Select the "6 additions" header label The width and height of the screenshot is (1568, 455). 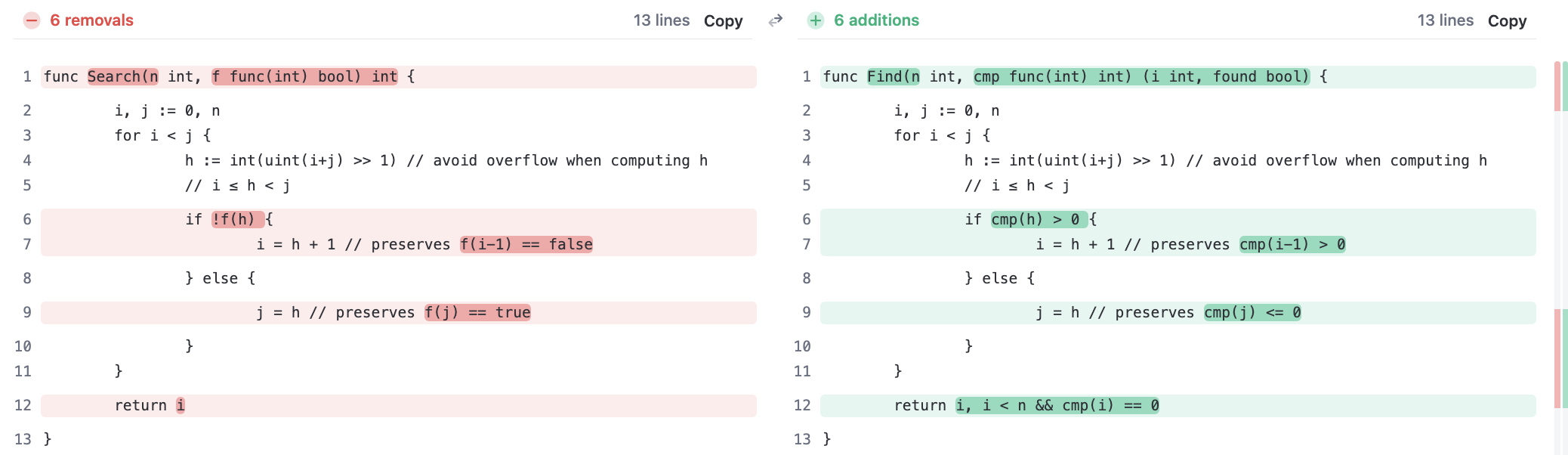pyautogui.click(x=876, y=20)
